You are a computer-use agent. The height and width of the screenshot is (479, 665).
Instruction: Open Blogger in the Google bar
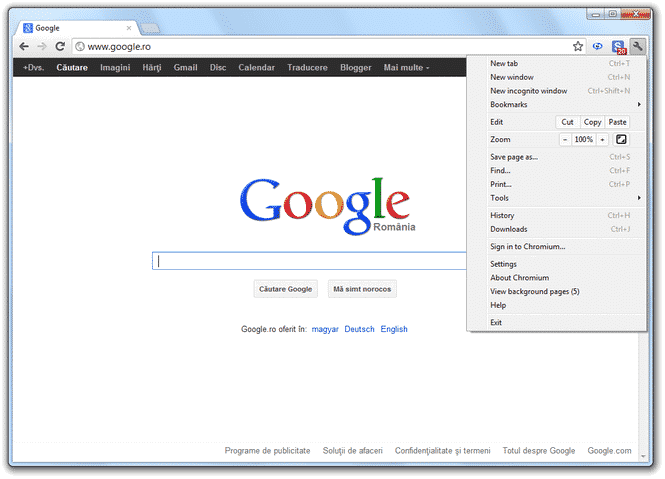point(355,67)
